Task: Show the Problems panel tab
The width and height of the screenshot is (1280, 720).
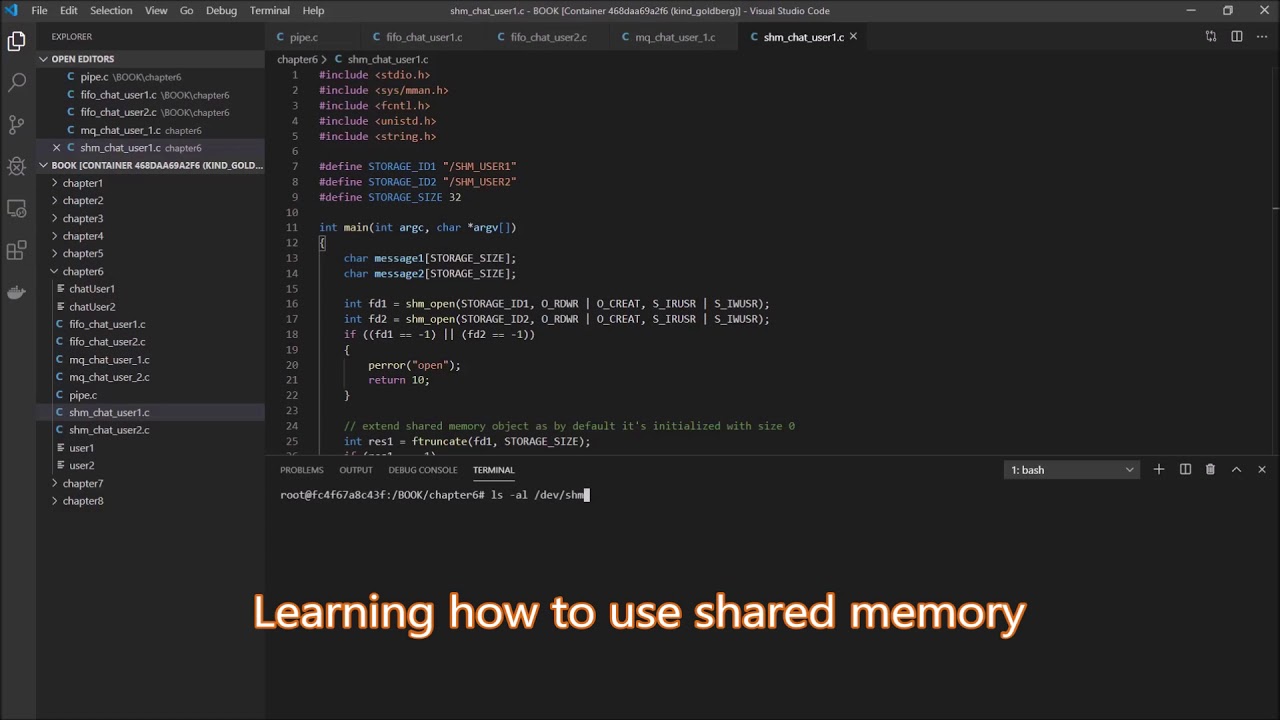Action: pyautogui.click(x=302, y=470)
